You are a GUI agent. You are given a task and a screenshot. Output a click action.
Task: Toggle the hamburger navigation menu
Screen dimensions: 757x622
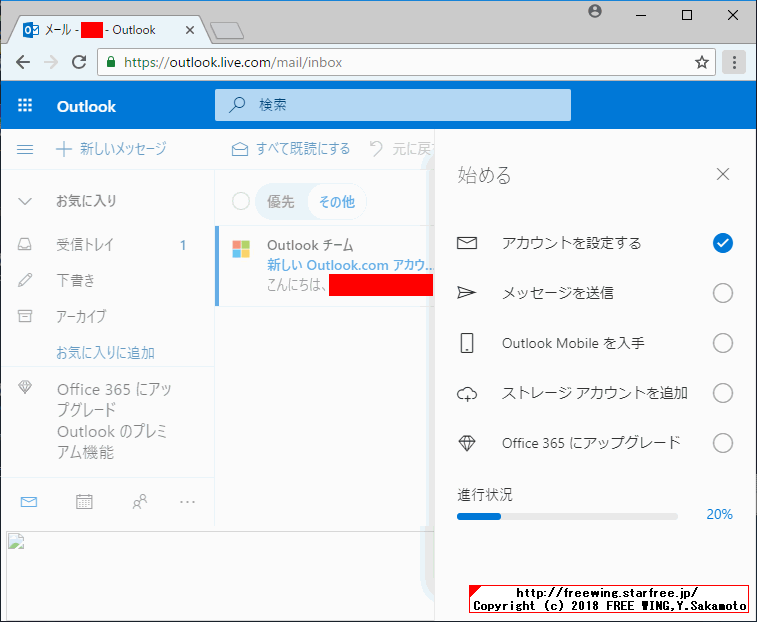tap(25, 149)
